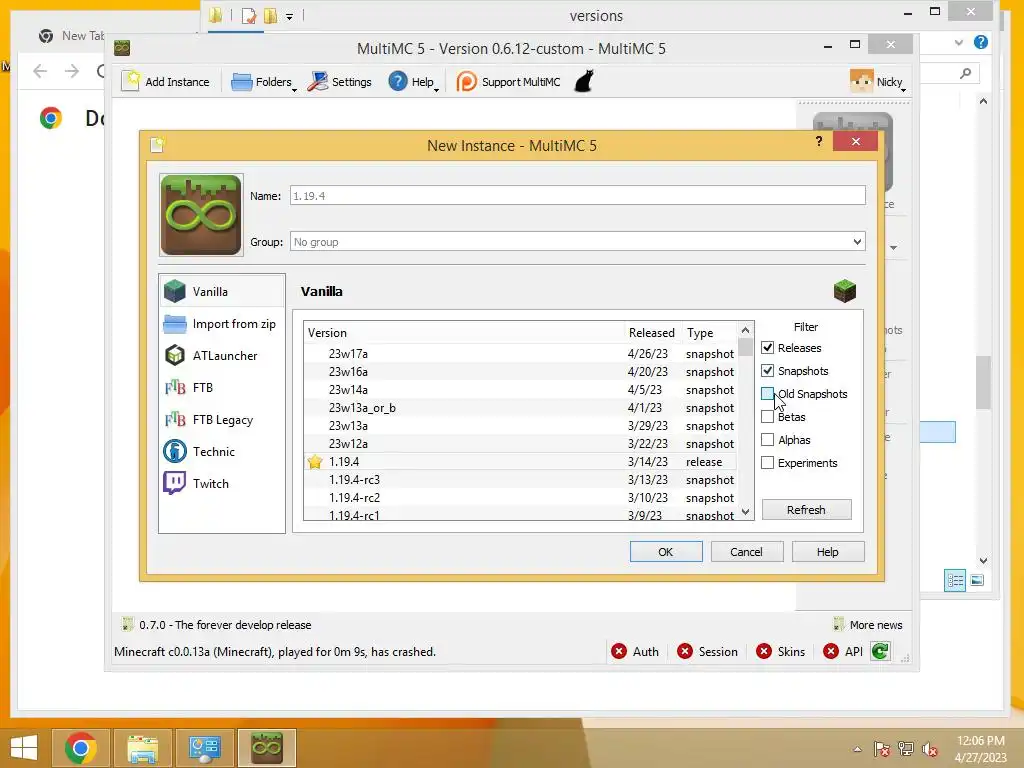The image size is (1024, 768).
Task: Click the Support MultiMC Patreon button
Action: coord(508,82)
